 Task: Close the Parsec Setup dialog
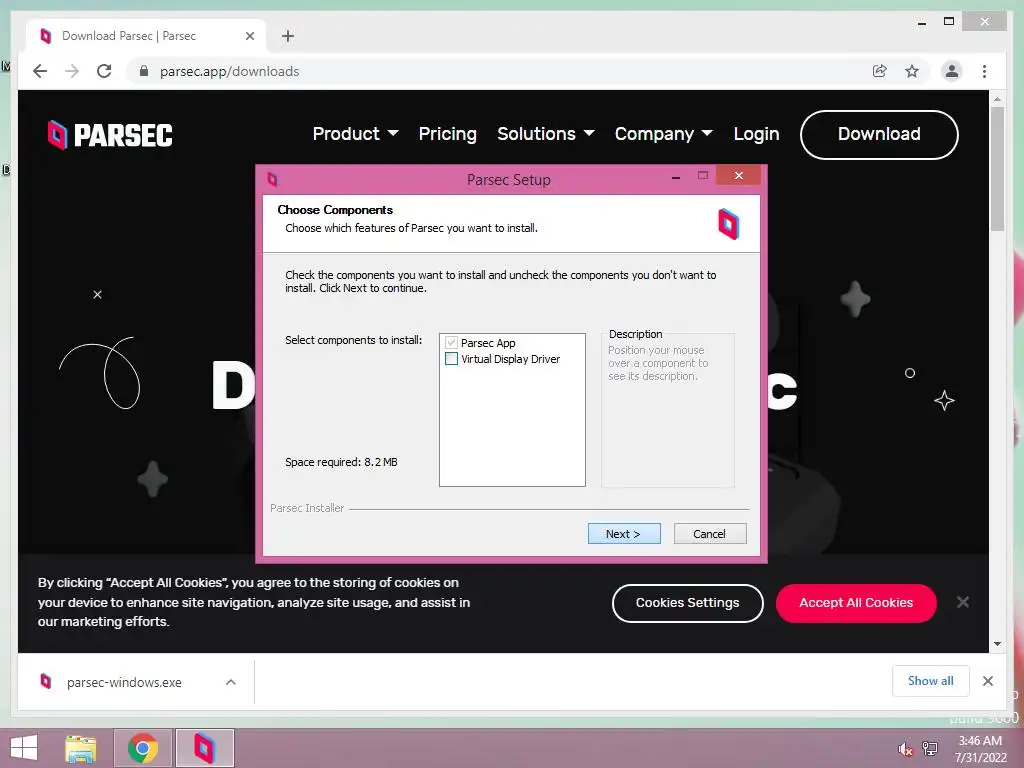(739, 175)
